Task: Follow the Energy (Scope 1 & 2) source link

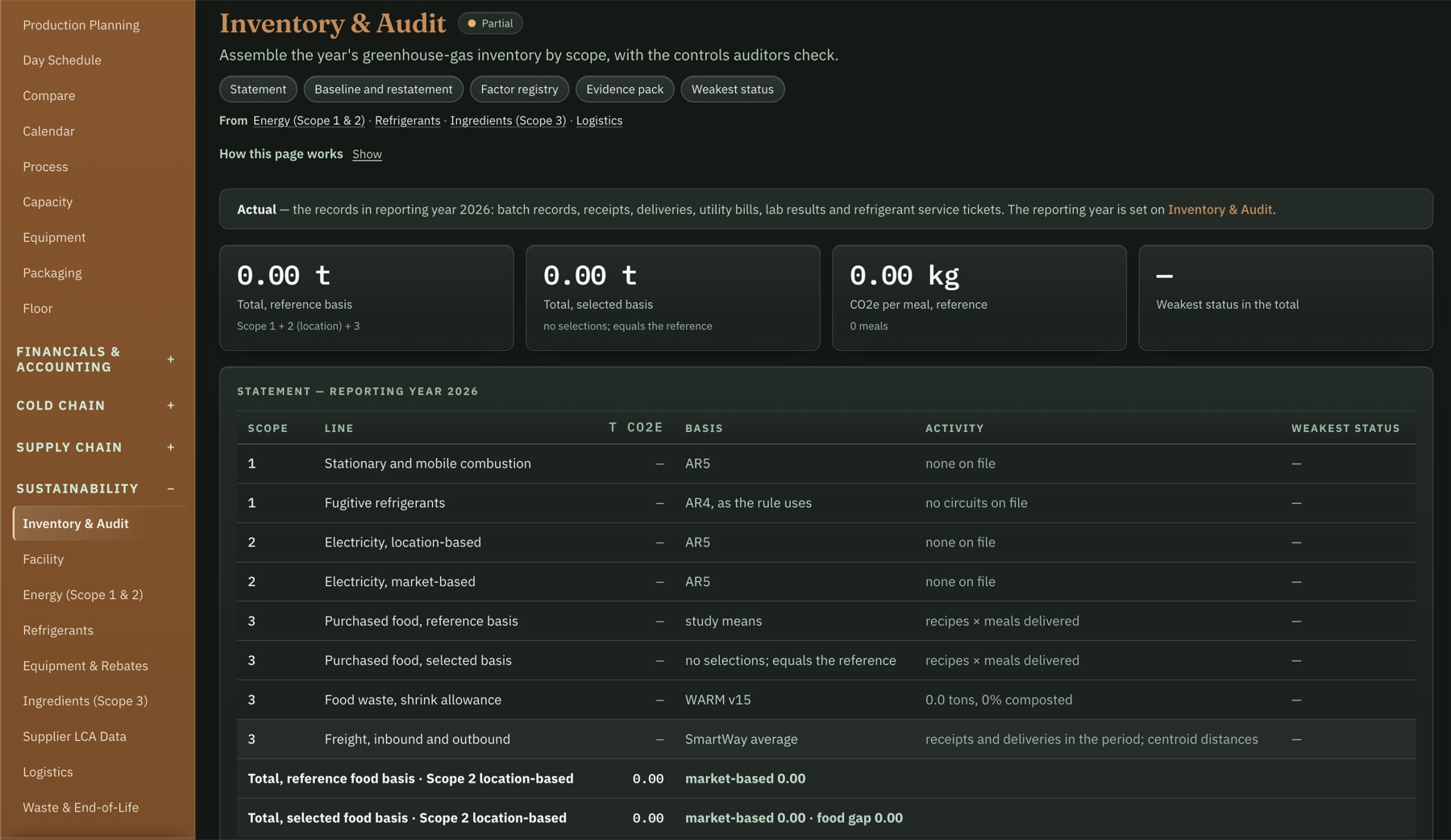Action: tap(309, 121)
